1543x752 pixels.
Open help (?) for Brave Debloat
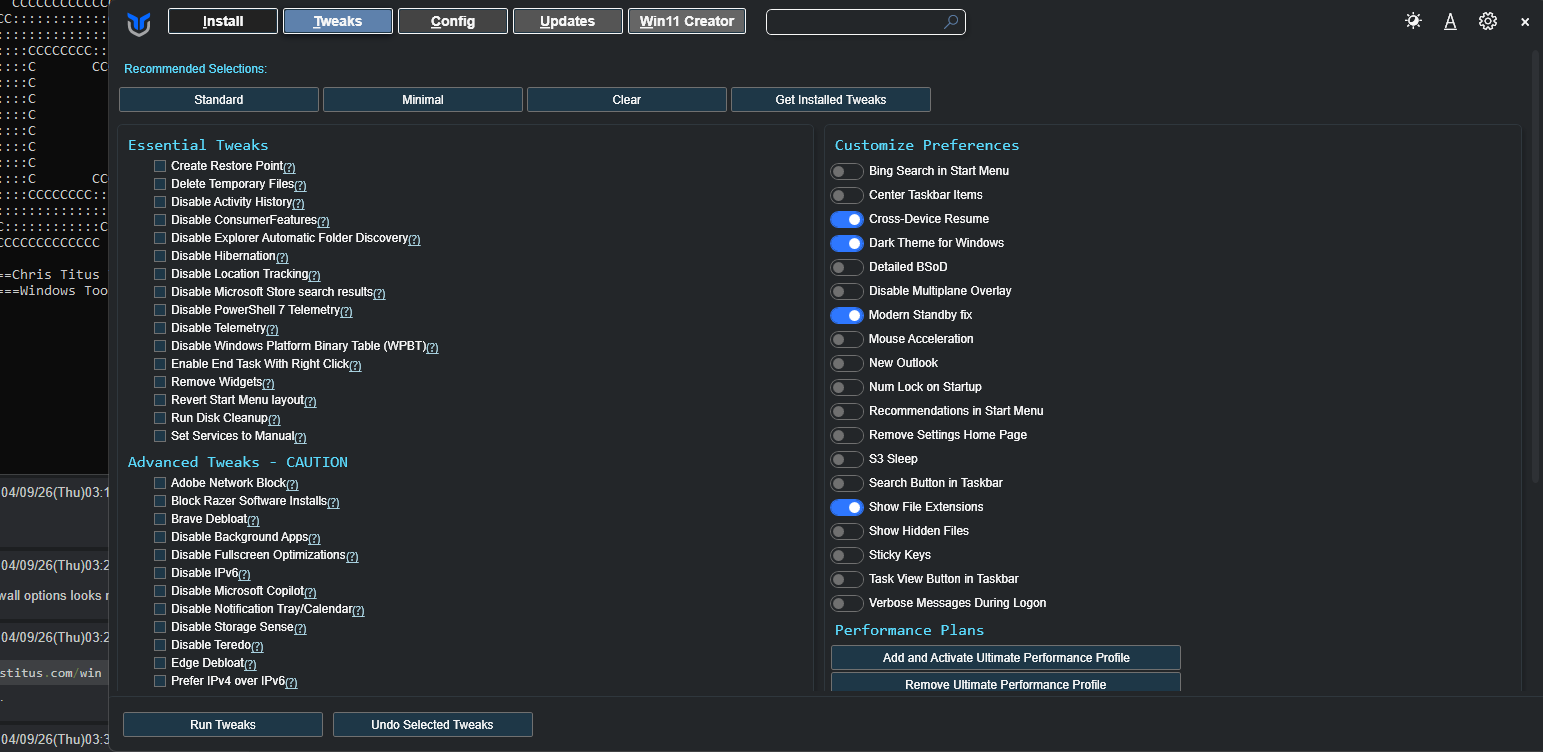point(253,520)
